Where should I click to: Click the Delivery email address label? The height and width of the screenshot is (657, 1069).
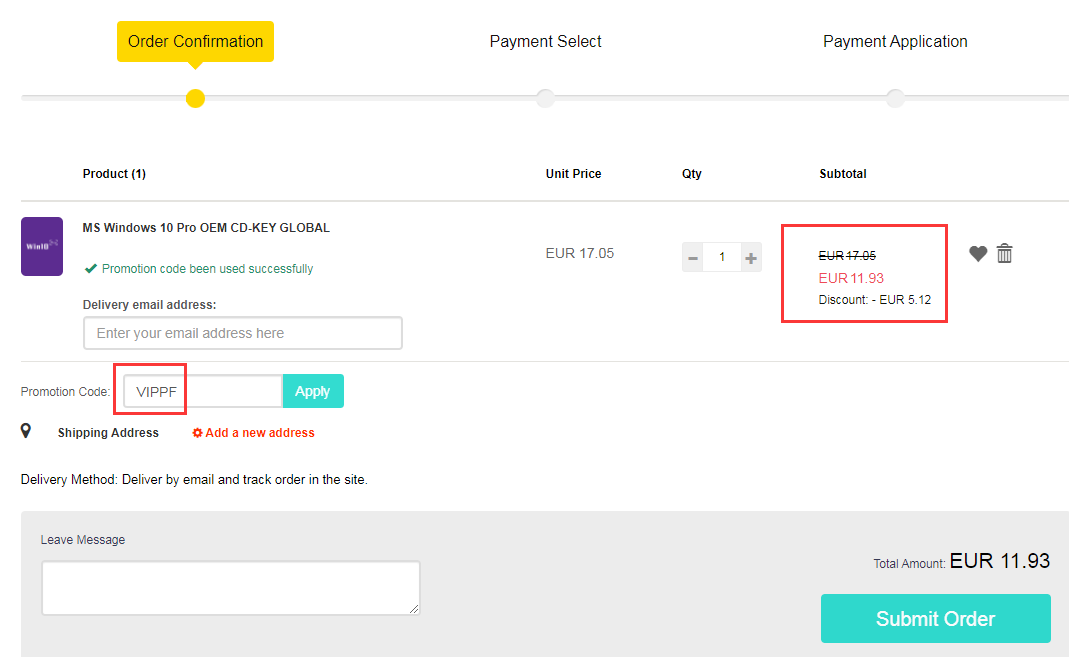pyautogui.click(x=149, y=305)
